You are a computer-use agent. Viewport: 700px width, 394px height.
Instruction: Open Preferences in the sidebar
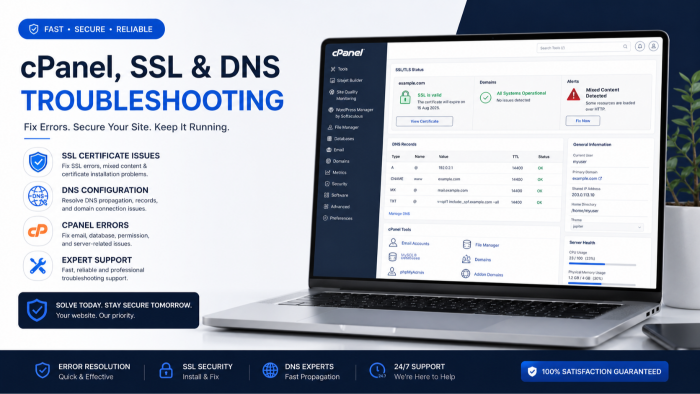[x=338, y=218]
